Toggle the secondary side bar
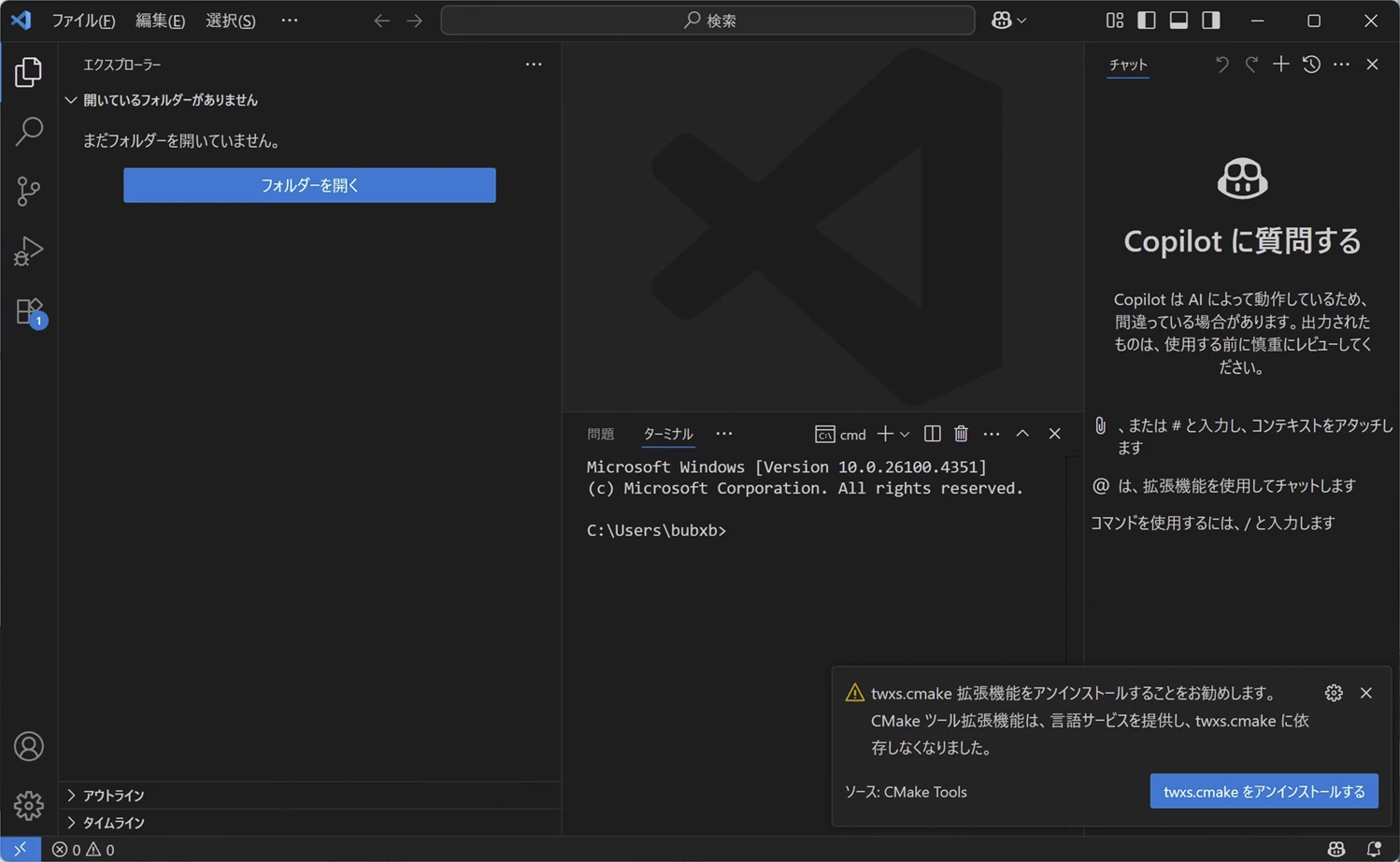This screenshot has width=1400, height=862. [x=1211, y=21]
